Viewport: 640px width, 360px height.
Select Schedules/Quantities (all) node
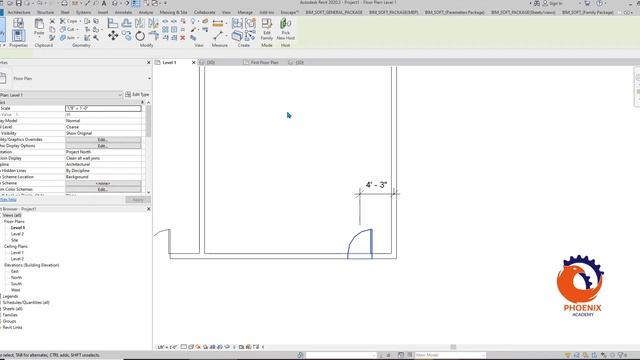point(26,302)
